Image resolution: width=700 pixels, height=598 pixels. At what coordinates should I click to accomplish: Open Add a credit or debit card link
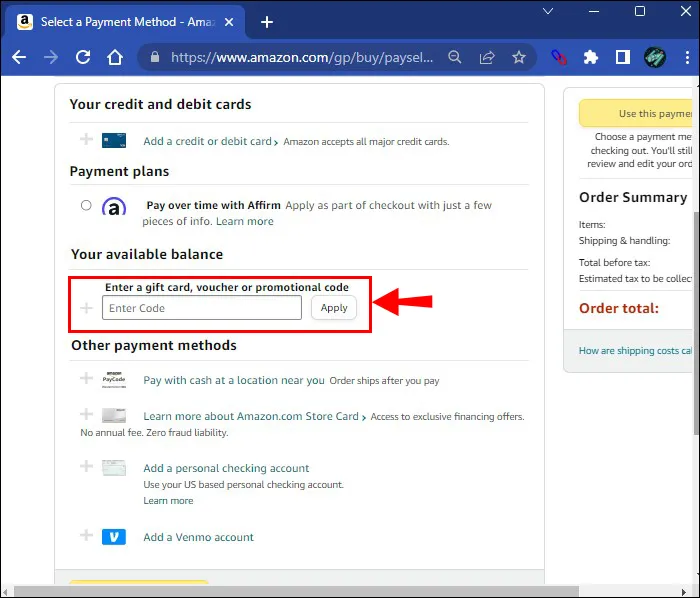210,141
